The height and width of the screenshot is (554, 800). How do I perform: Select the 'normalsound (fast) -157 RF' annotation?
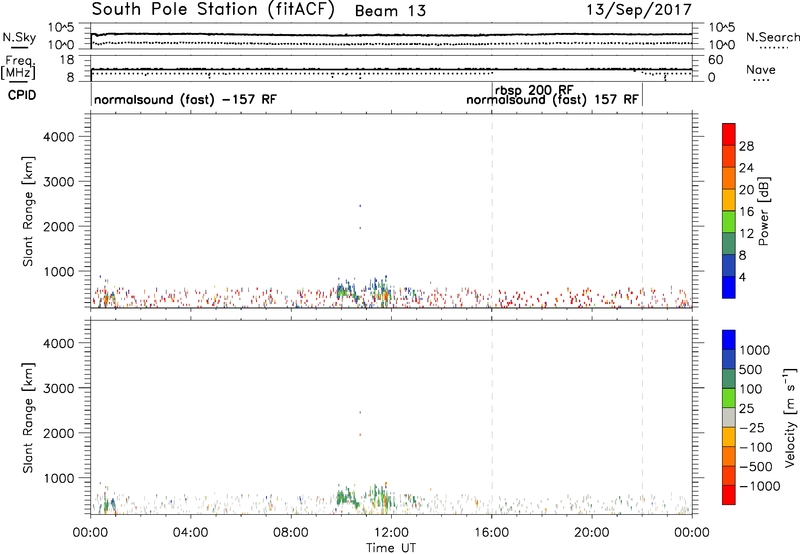pos(185,99)
